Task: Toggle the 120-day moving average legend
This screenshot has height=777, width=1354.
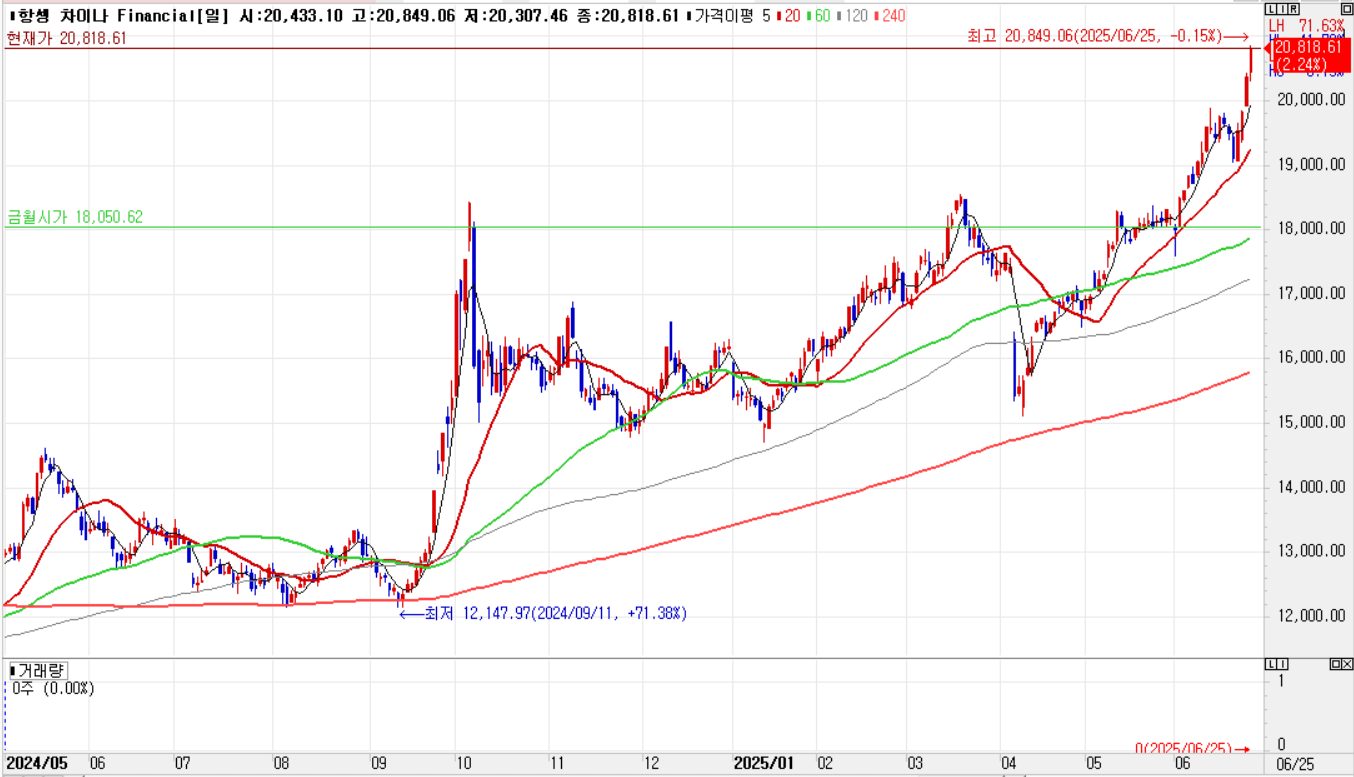Action: coord(859,16)
